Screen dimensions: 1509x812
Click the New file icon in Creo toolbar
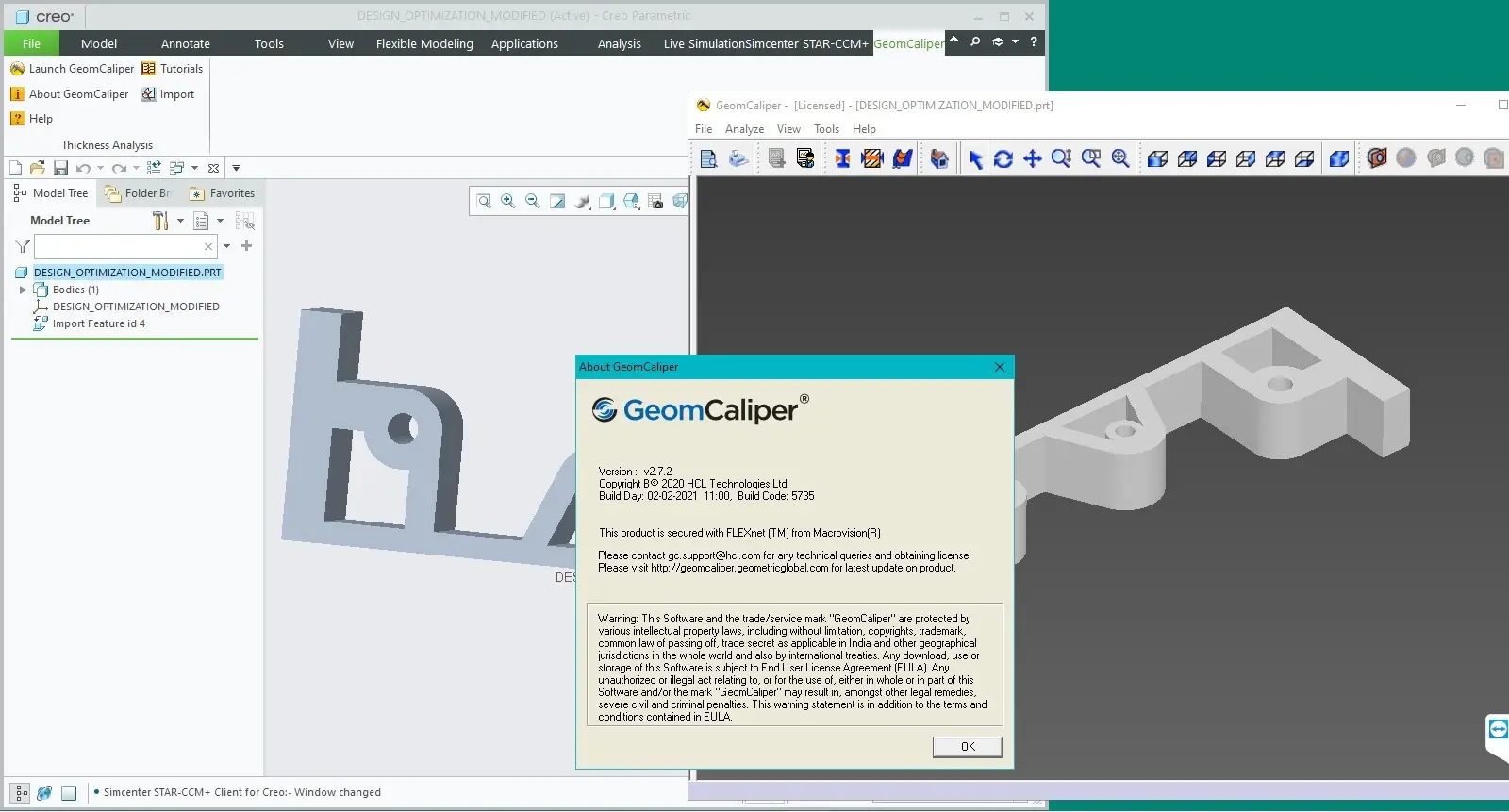(15, 168)
